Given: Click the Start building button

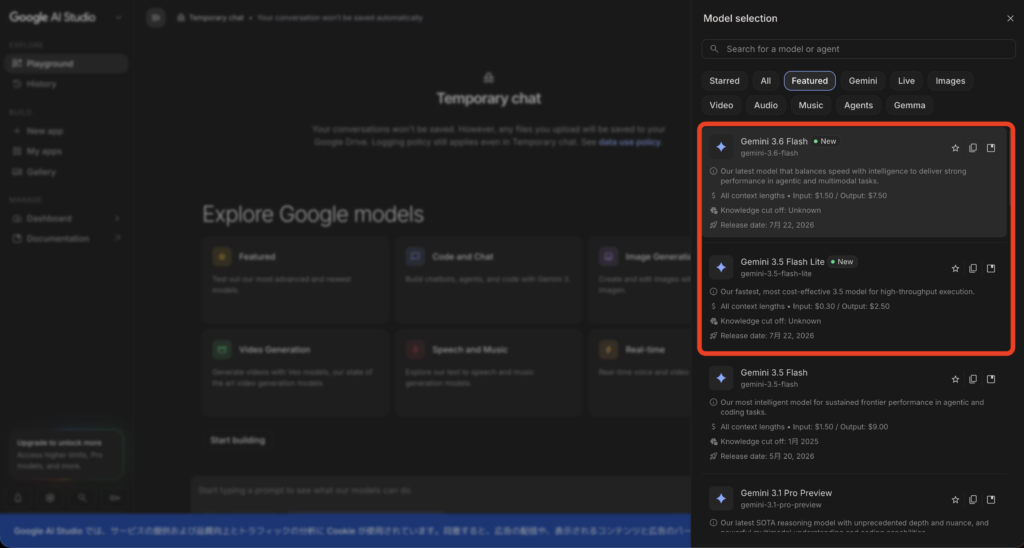Looking at the screenshot, I should (x=238, y=441).
